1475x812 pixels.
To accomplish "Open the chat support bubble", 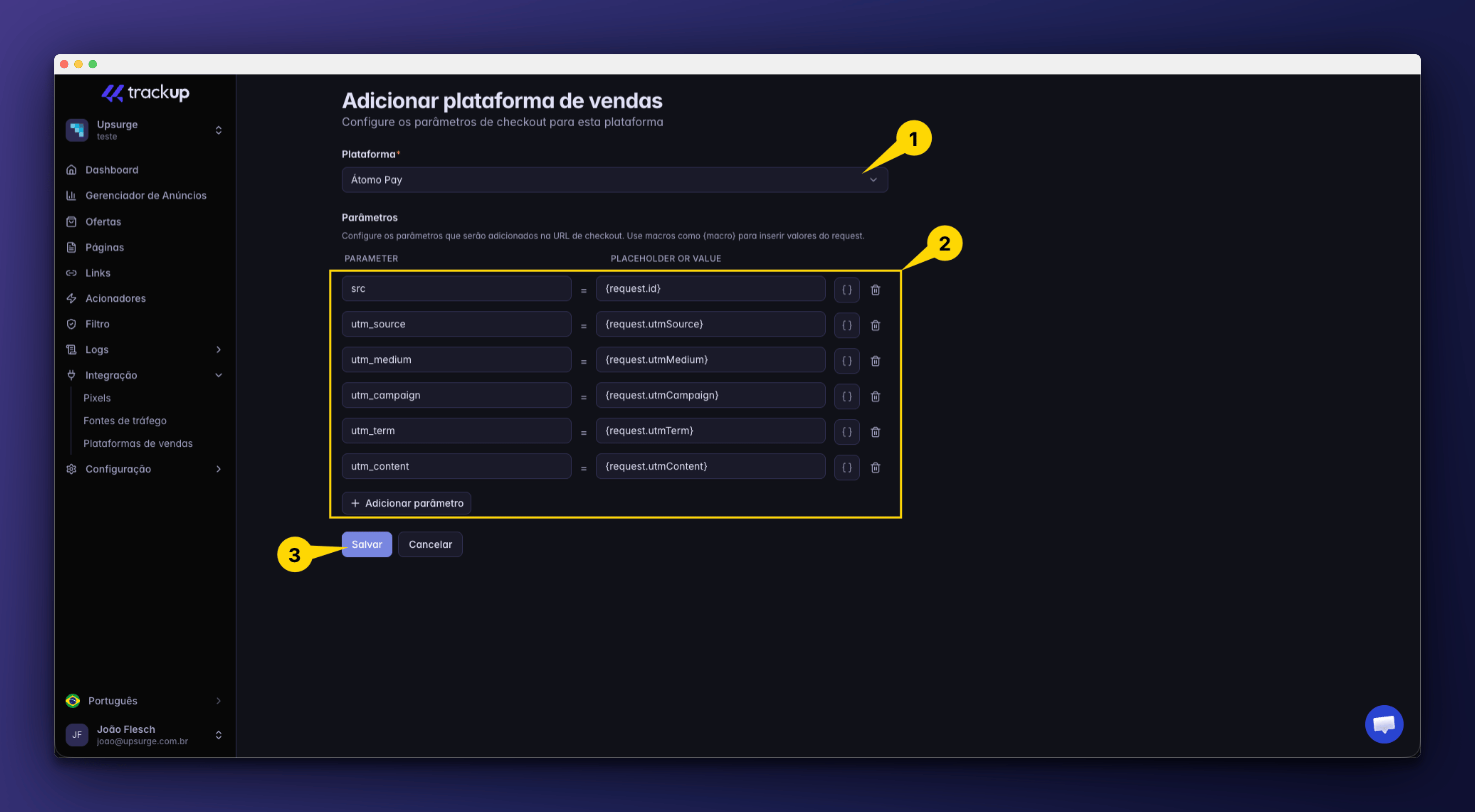I will [1384, 724].
